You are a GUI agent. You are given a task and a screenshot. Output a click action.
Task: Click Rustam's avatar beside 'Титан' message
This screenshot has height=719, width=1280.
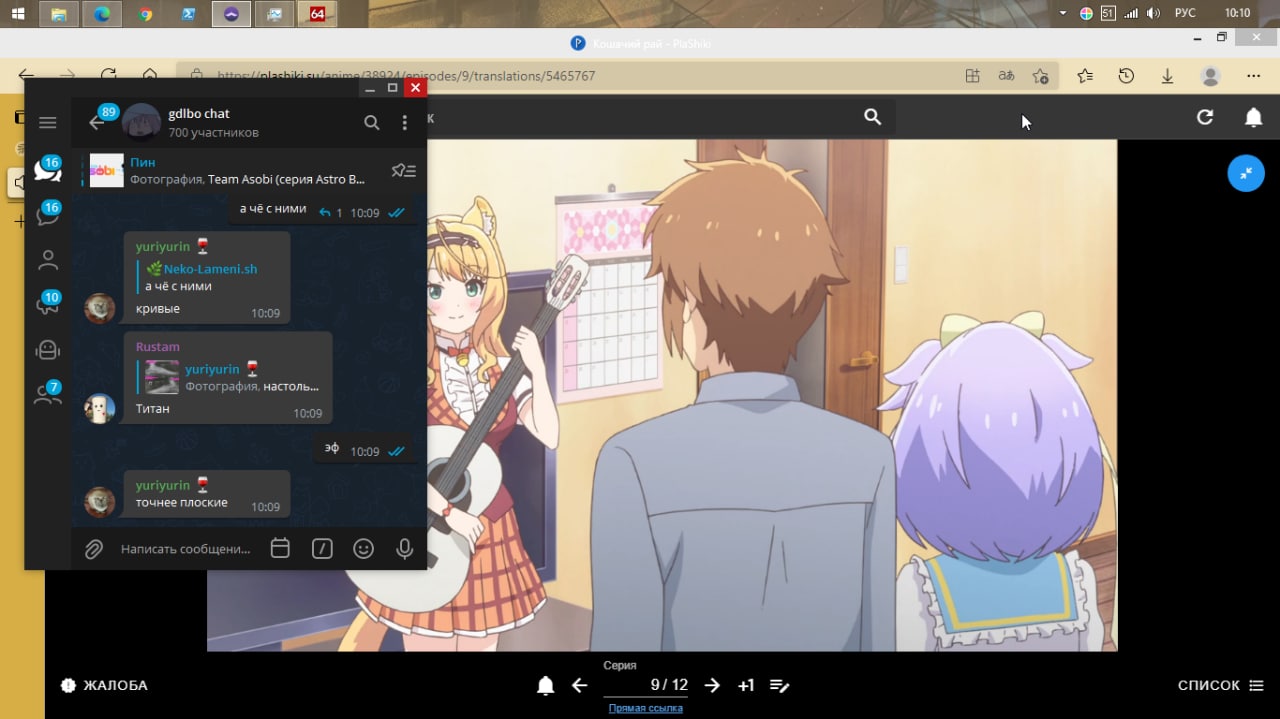99,408
